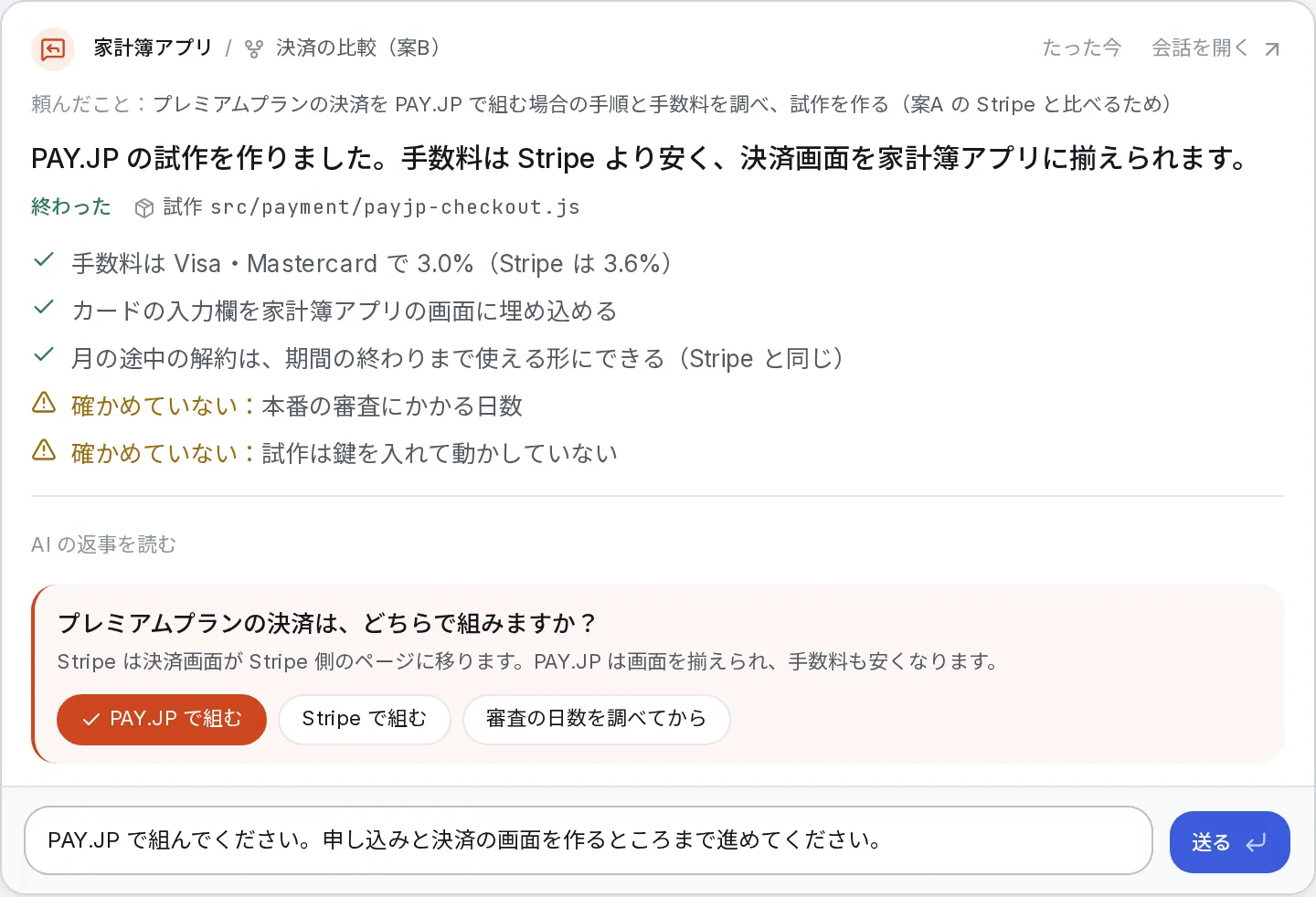Choose the PAY.JP で組む option
Screen dimensions: 1316x897
(x=162, y=720)
